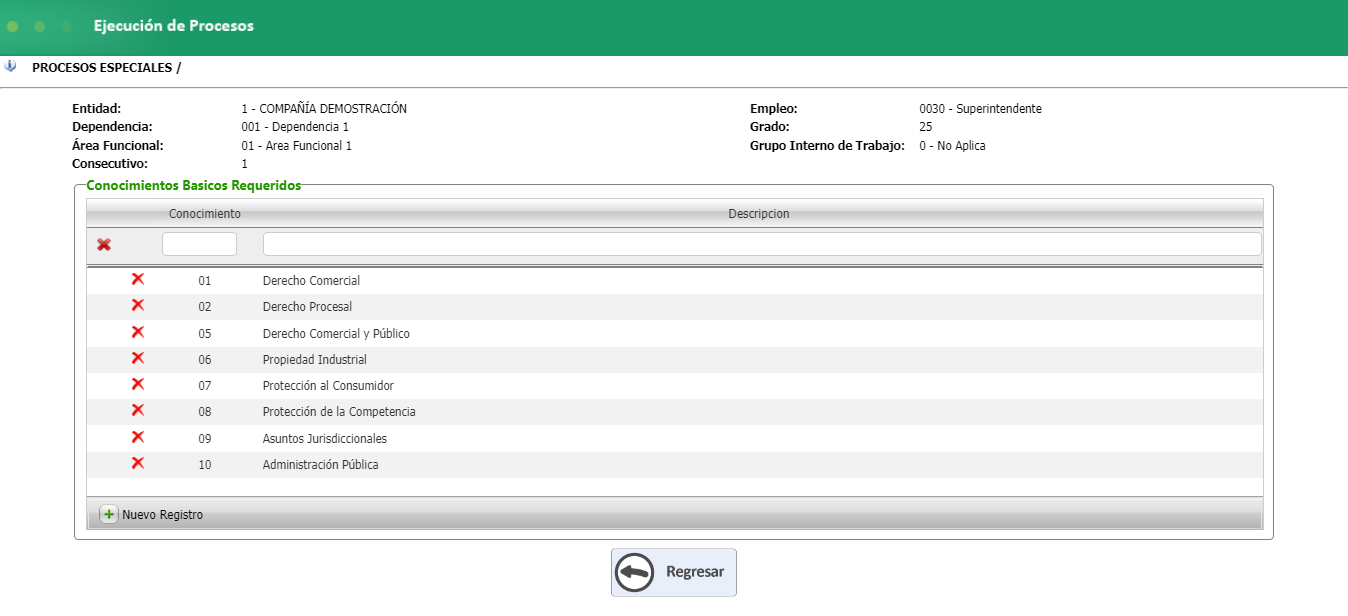The width and height of the screenshot is (1348, 616).
Task: Focus the Descripcion filter field
Action: [762, 244]
